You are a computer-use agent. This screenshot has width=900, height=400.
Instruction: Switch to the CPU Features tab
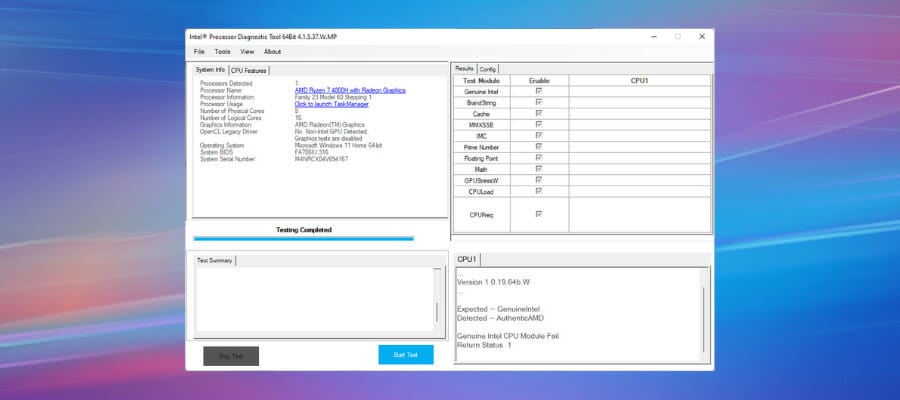[x=249, y=71]
